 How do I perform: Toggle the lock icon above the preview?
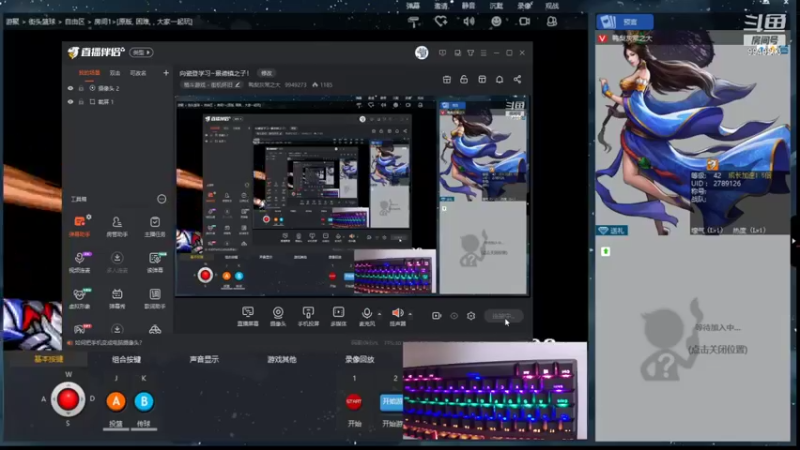click(x=464, y=79)
